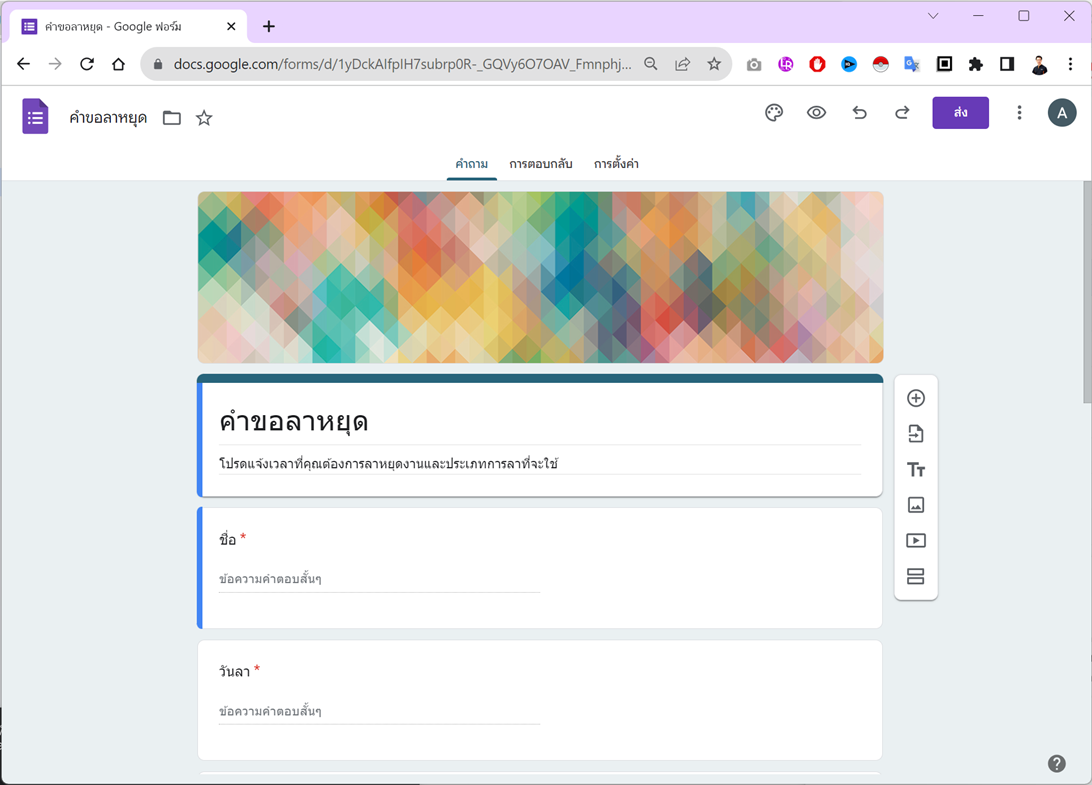1092x785 pixels.
Task: Click the Preview eye icon
Action: click(x=816, y=112)
